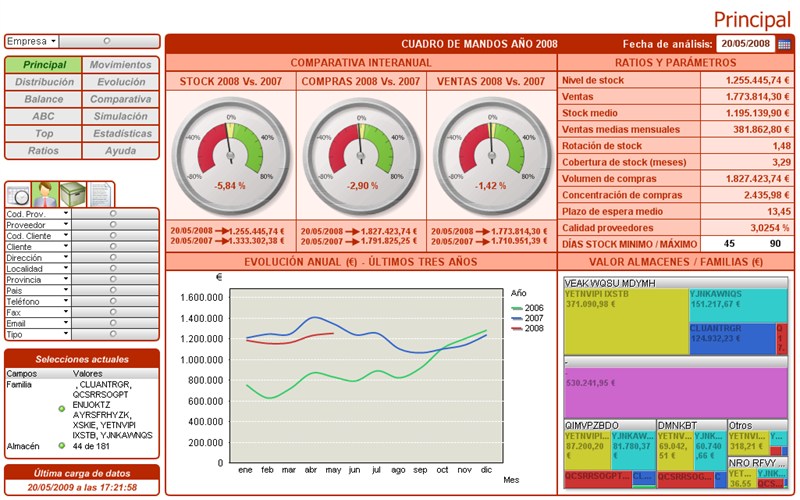
Task: Select the cyan YJNKAWNQS 151.217,67 treemap block
Action: [x=738, y=306]
